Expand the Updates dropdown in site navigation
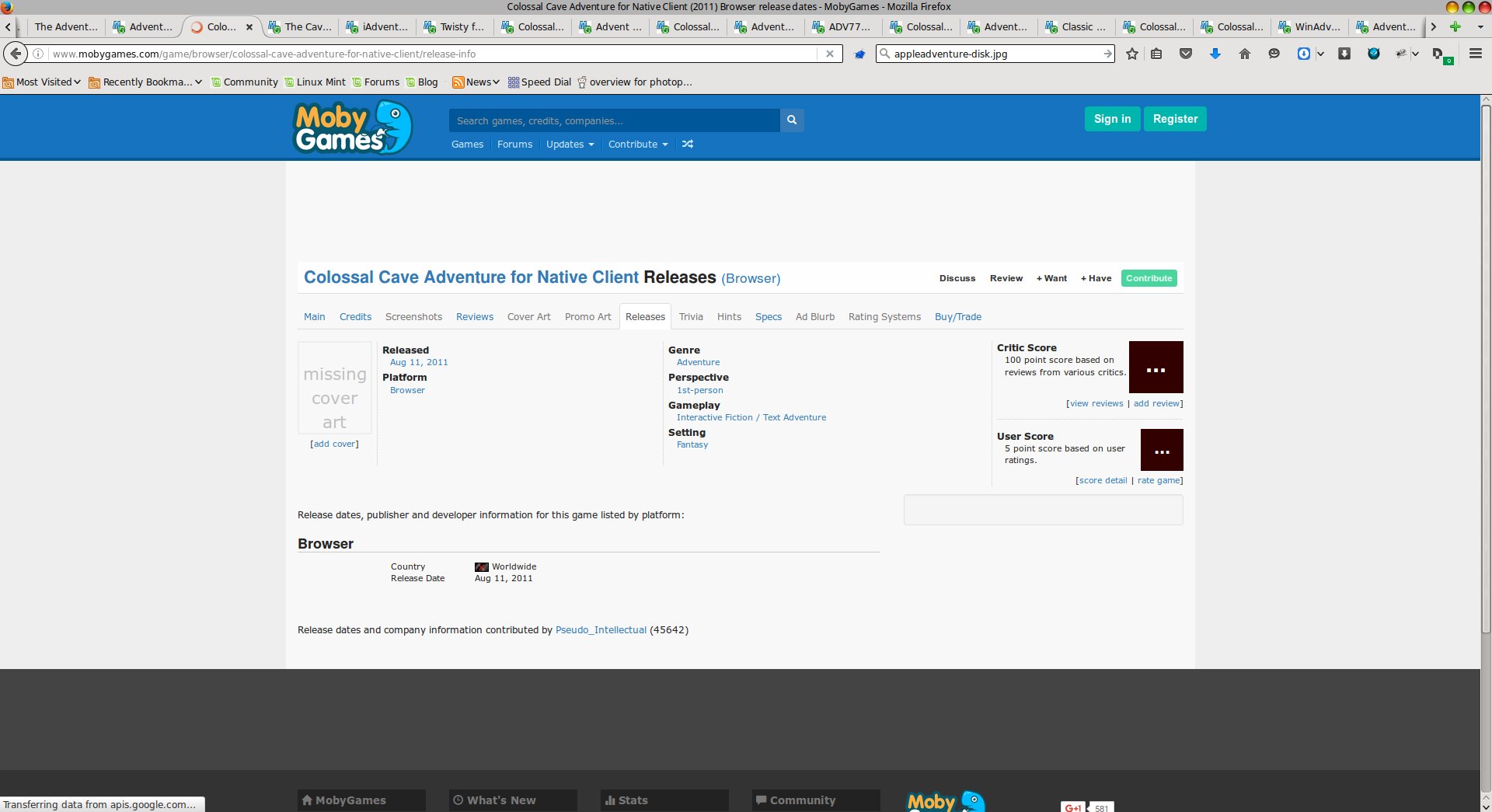Image resolution: width=1492 pixels, height=812 pixels. point(570,145)
